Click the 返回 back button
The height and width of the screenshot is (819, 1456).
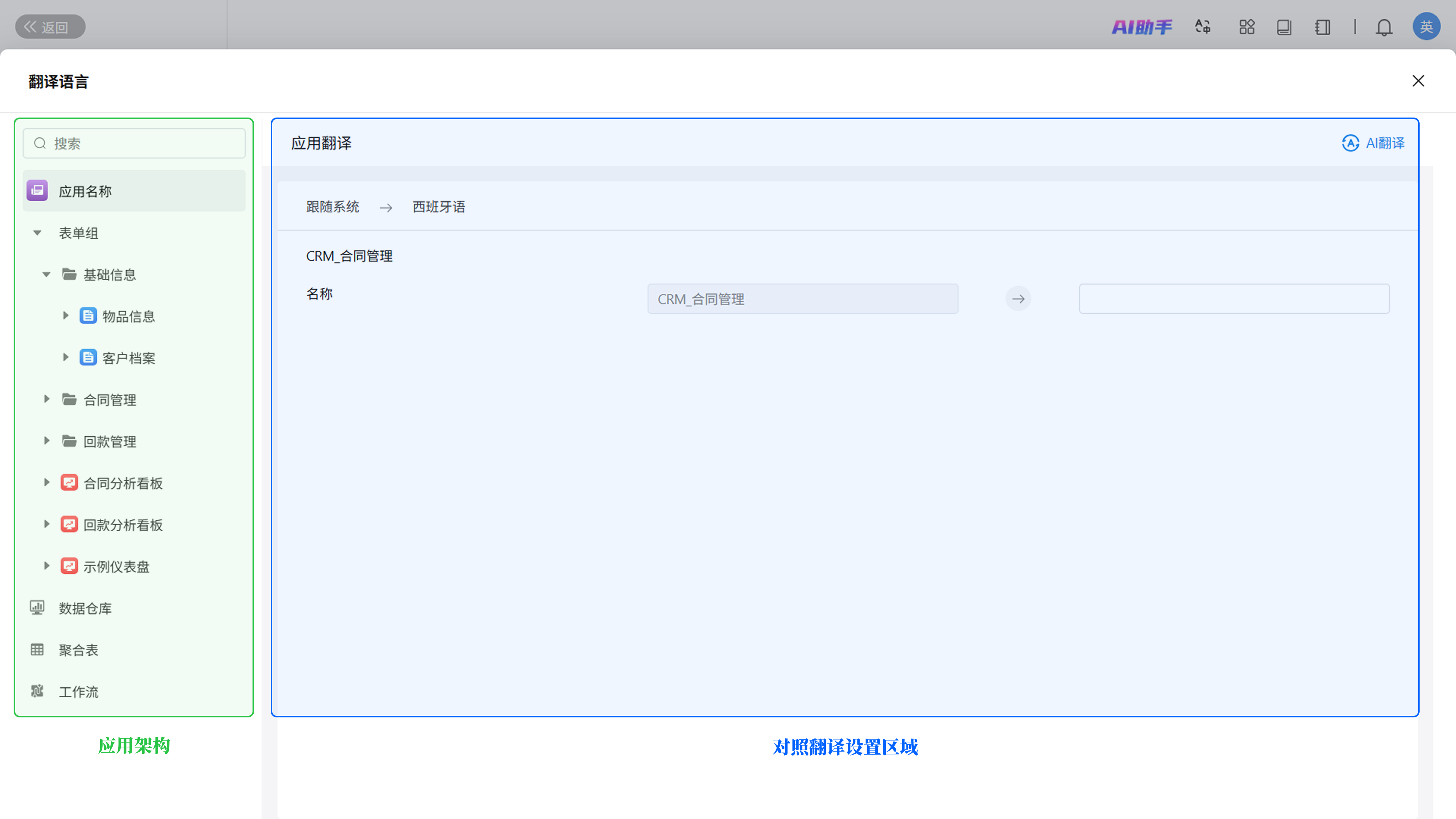[x=50, y=27]
